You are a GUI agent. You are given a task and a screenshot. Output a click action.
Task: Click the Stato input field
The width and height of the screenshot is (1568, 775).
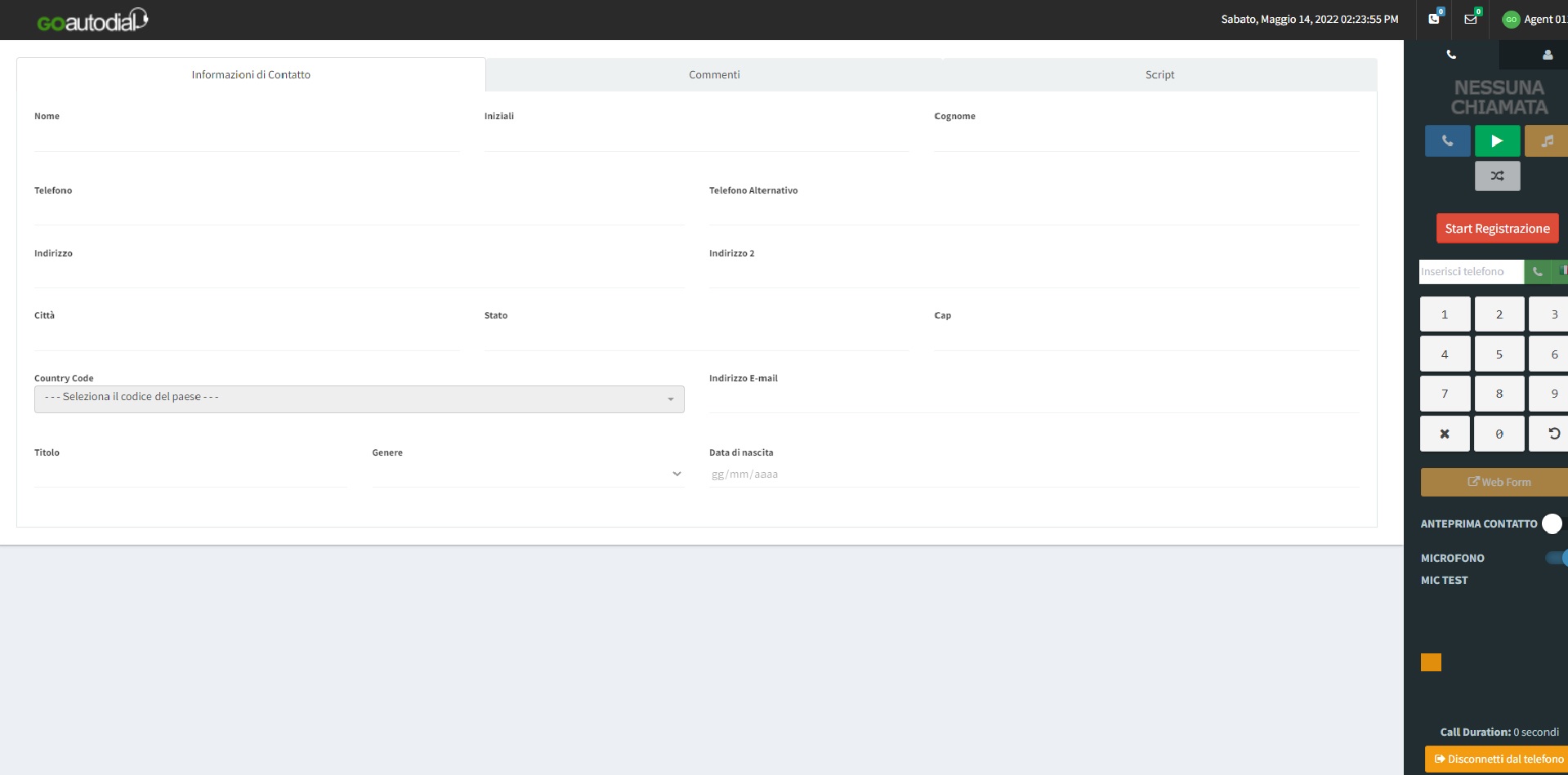tap(696, 338)
